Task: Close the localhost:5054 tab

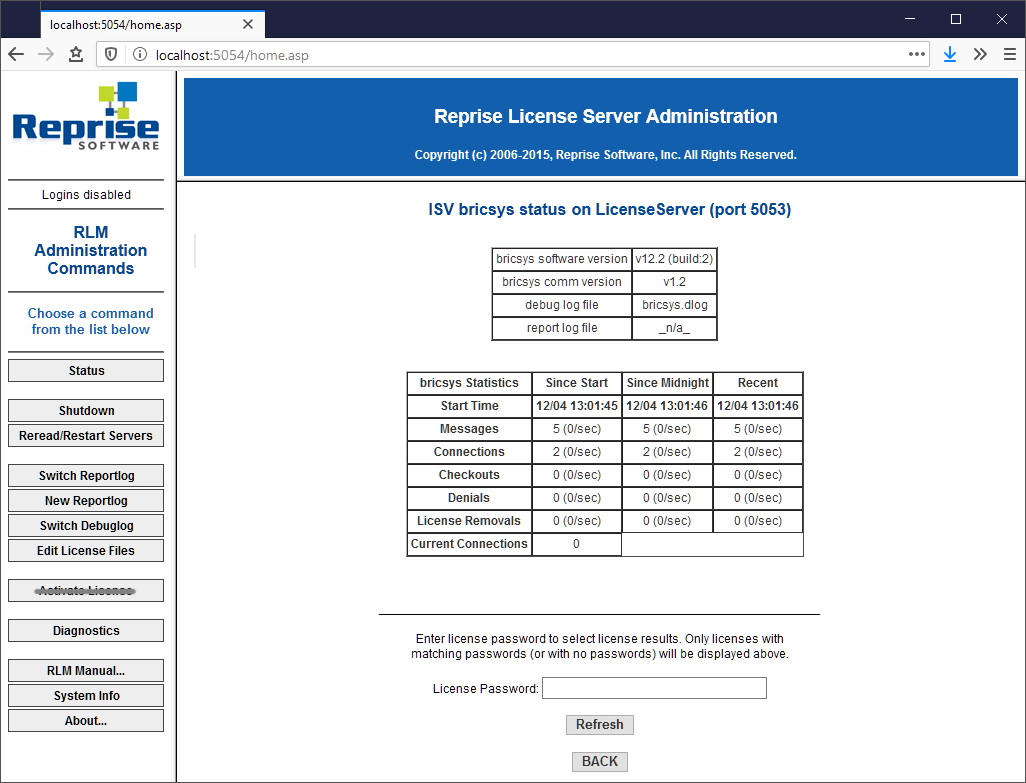Action: [248, 24]
